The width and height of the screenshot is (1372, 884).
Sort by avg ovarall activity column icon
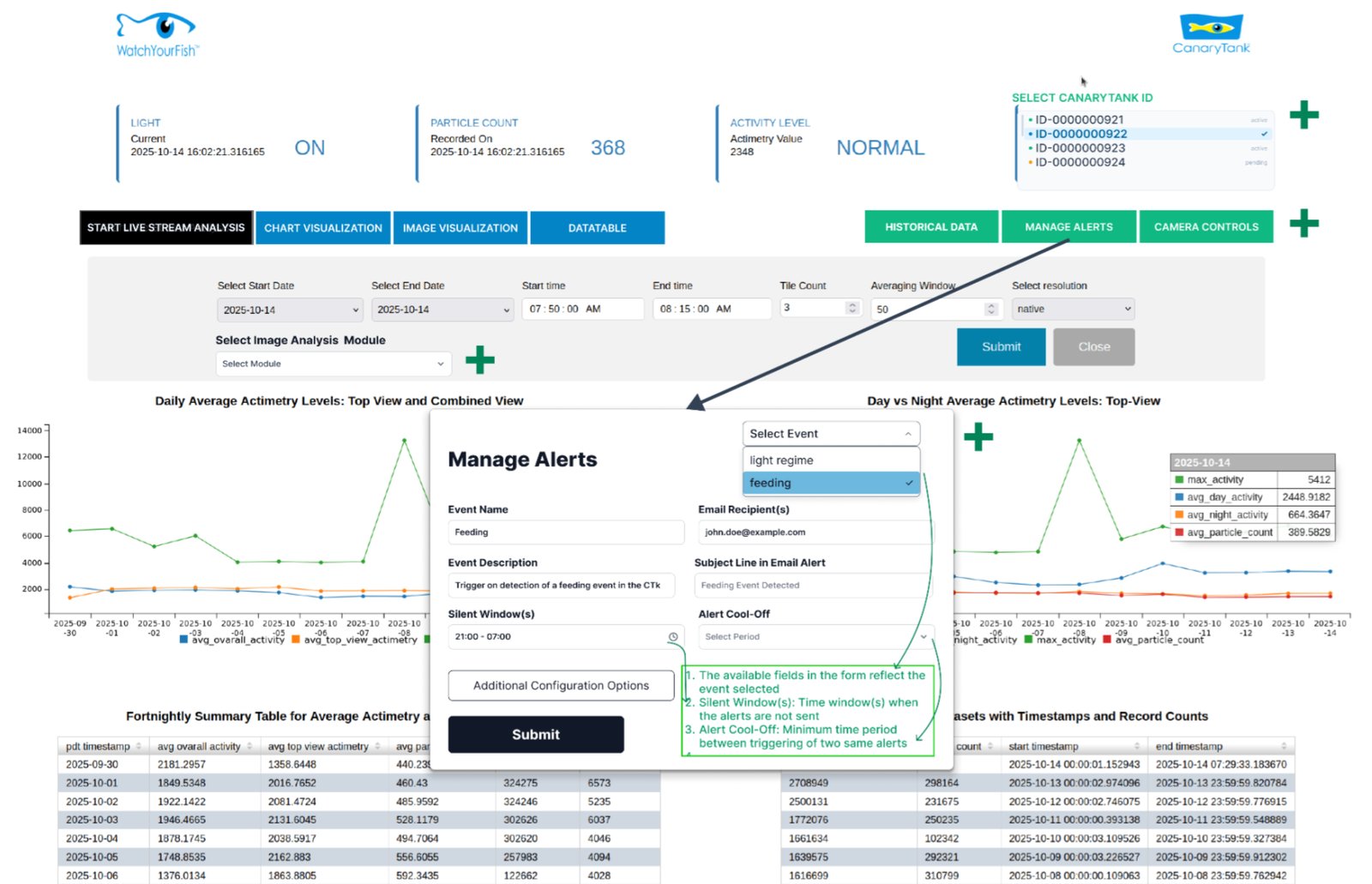coord(250,746)
